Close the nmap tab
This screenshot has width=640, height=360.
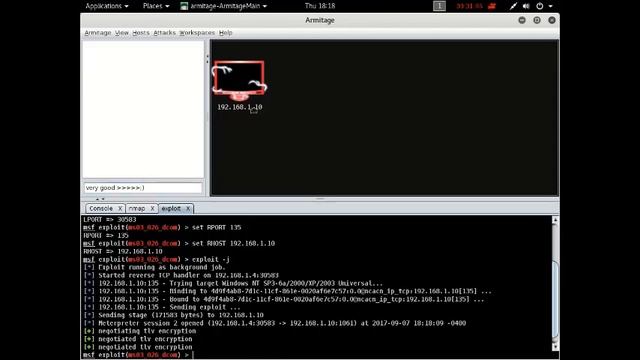point(152,209)
